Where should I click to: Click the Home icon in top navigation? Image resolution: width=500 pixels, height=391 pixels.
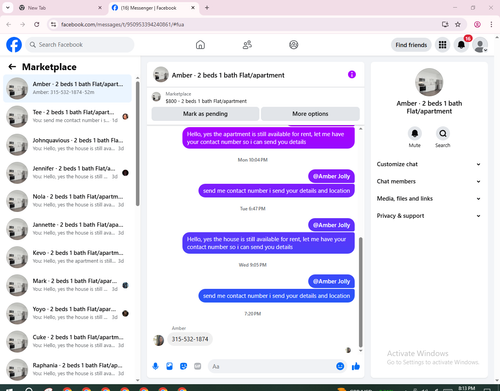pos(200,45)
